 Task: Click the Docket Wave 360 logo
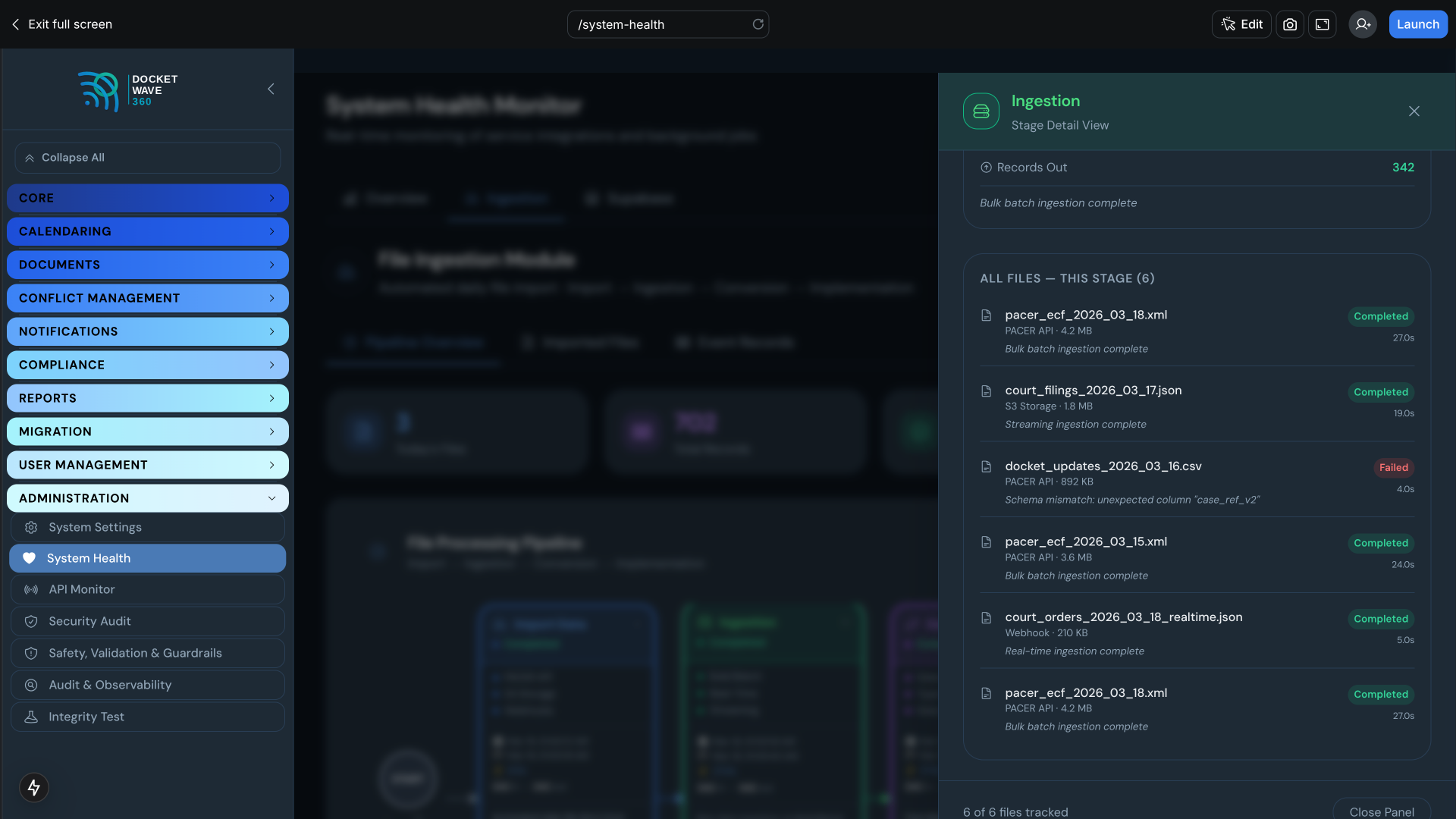point(127,91)
